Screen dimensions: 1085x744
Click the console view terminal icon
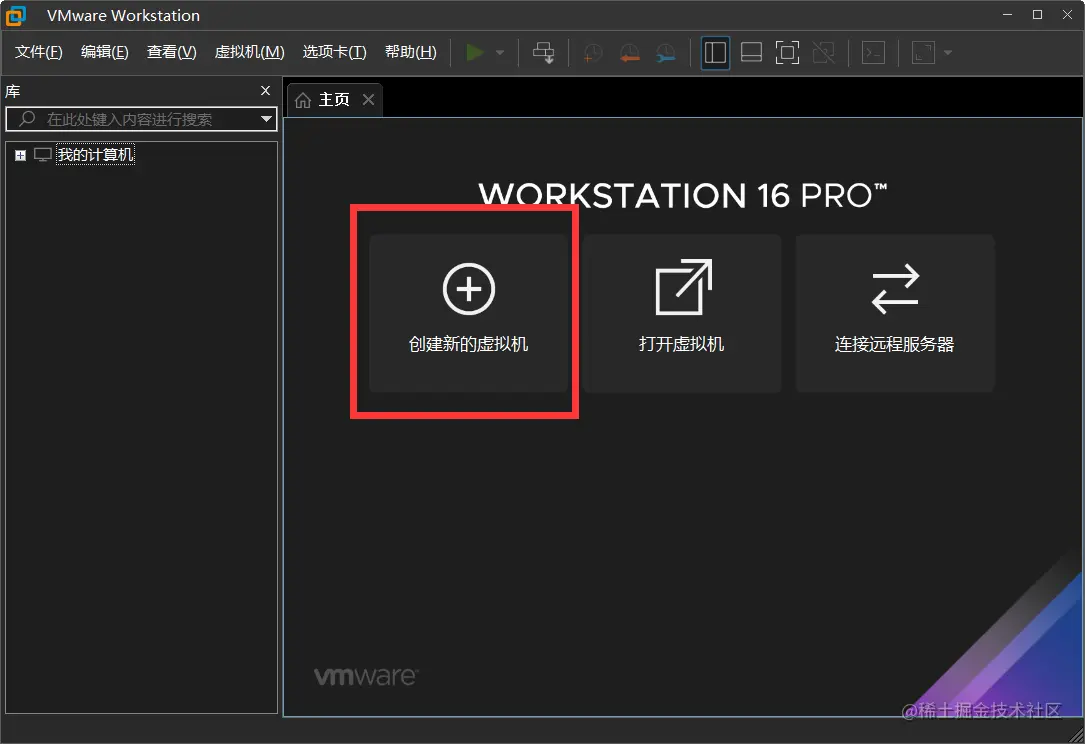(873, 53)
